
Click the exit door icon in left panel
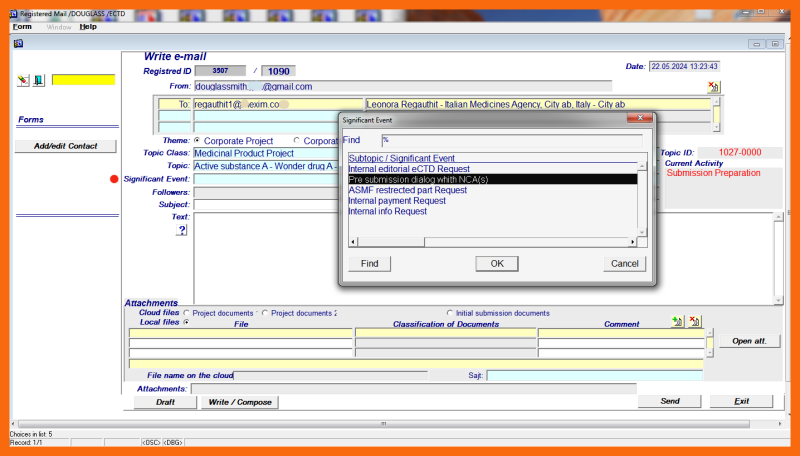click(38, 80)
